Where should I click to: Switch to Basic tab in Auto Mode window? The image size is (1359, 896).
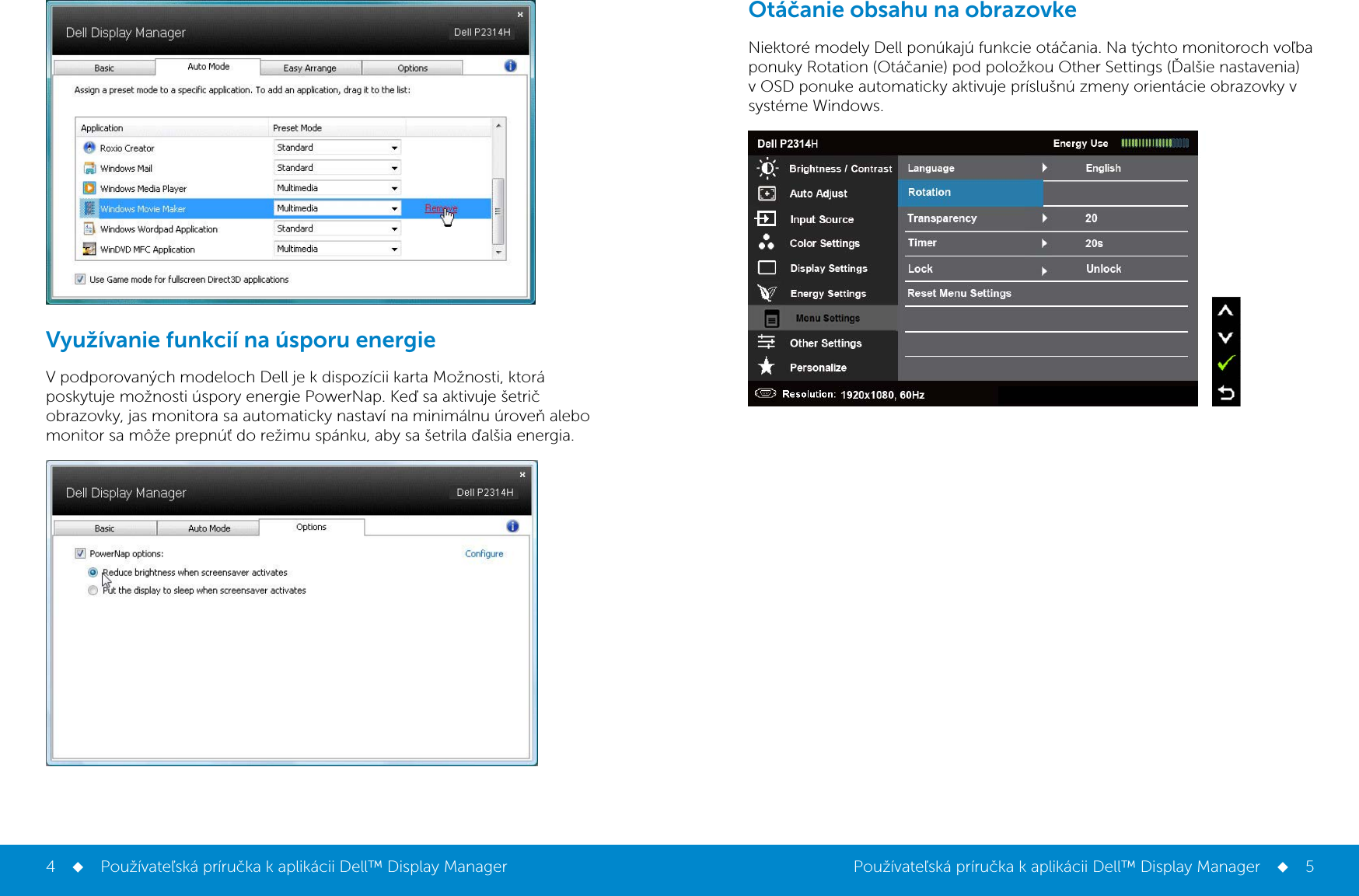104,68
